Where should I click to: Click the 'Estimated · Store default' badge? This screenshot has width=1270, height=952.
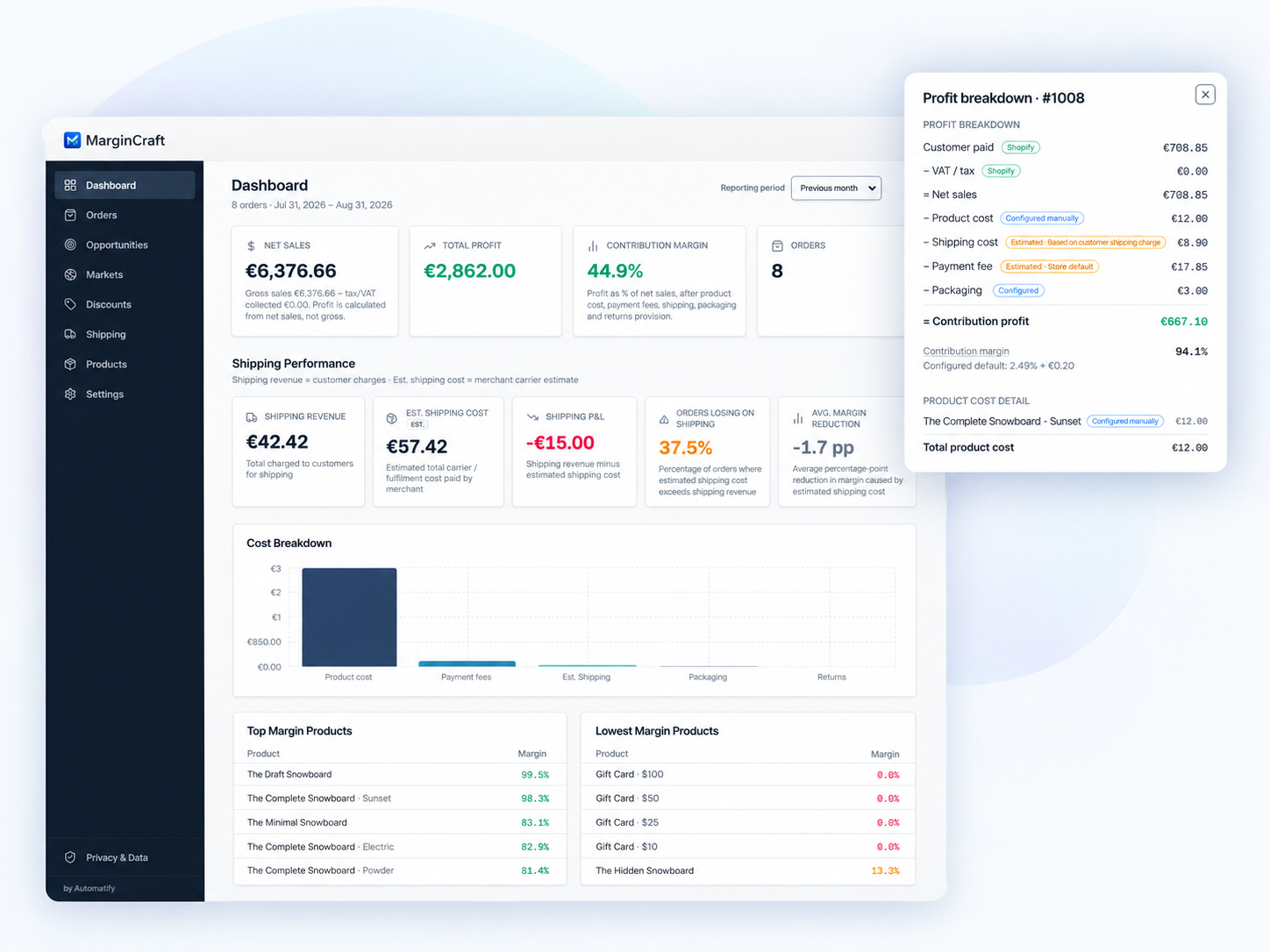click(1049, 266)
